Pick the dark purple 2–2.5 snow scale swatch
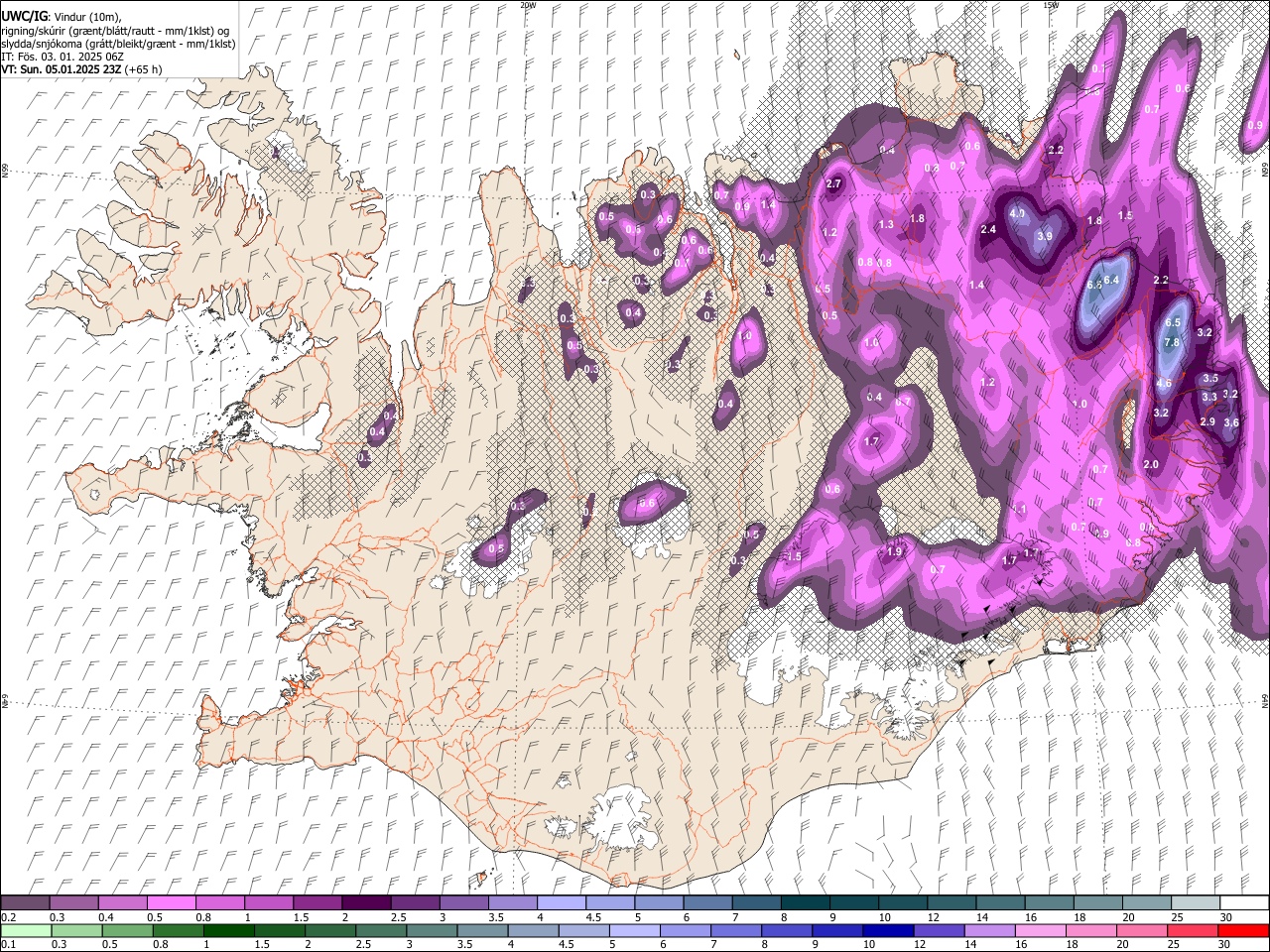 coord(366,903)
